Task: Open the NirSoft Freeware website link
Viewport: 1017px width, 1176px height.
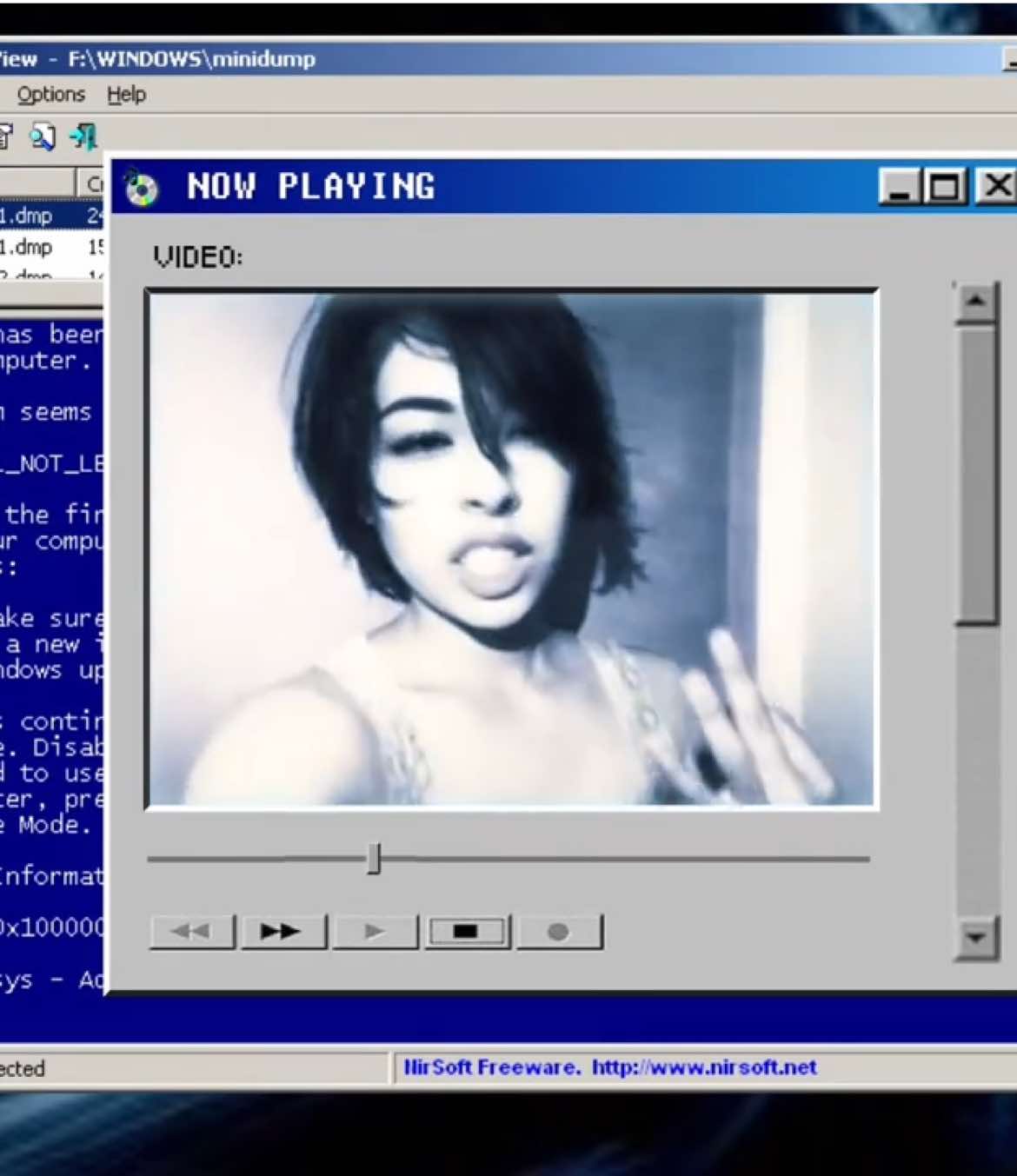Action: click(610, 1066)
